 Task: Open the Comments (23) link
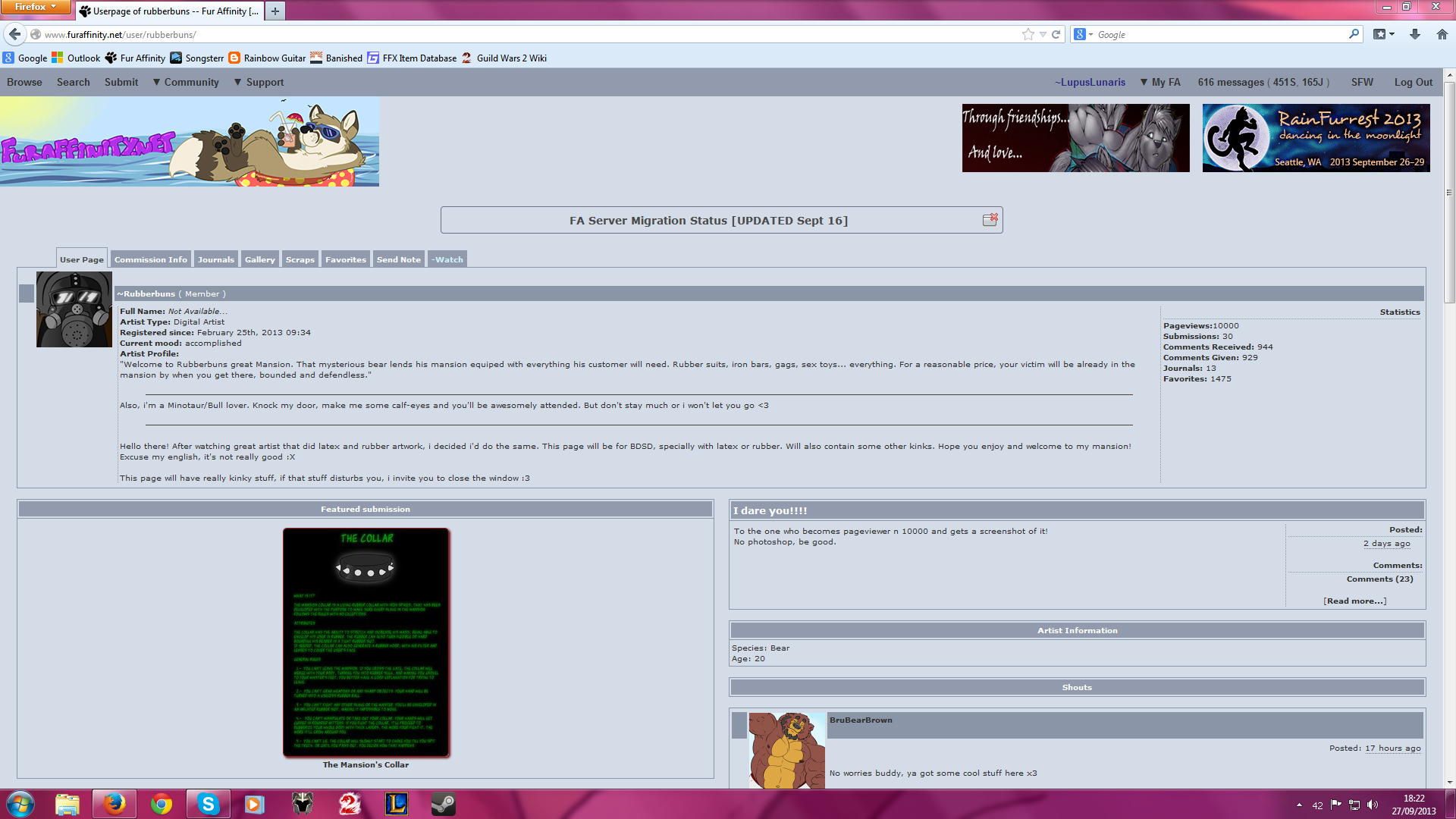tap(1379, 579)
